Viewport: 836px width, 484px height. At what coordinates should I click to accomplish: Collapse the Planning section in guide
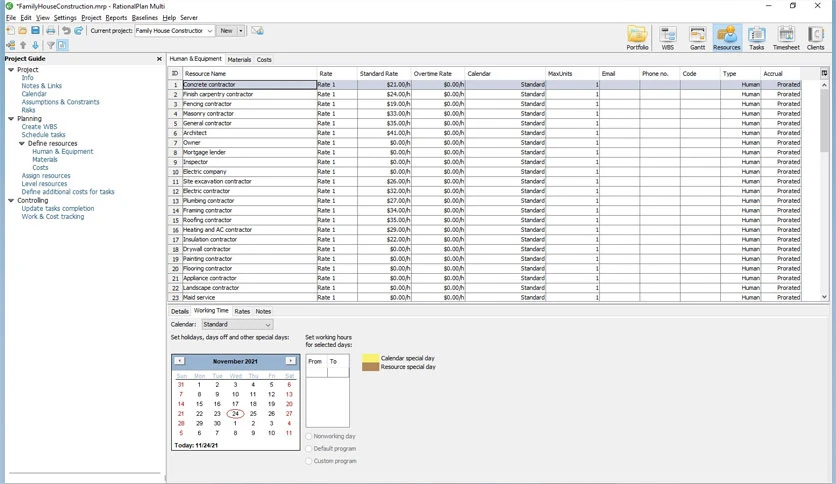tap(11, 119)
